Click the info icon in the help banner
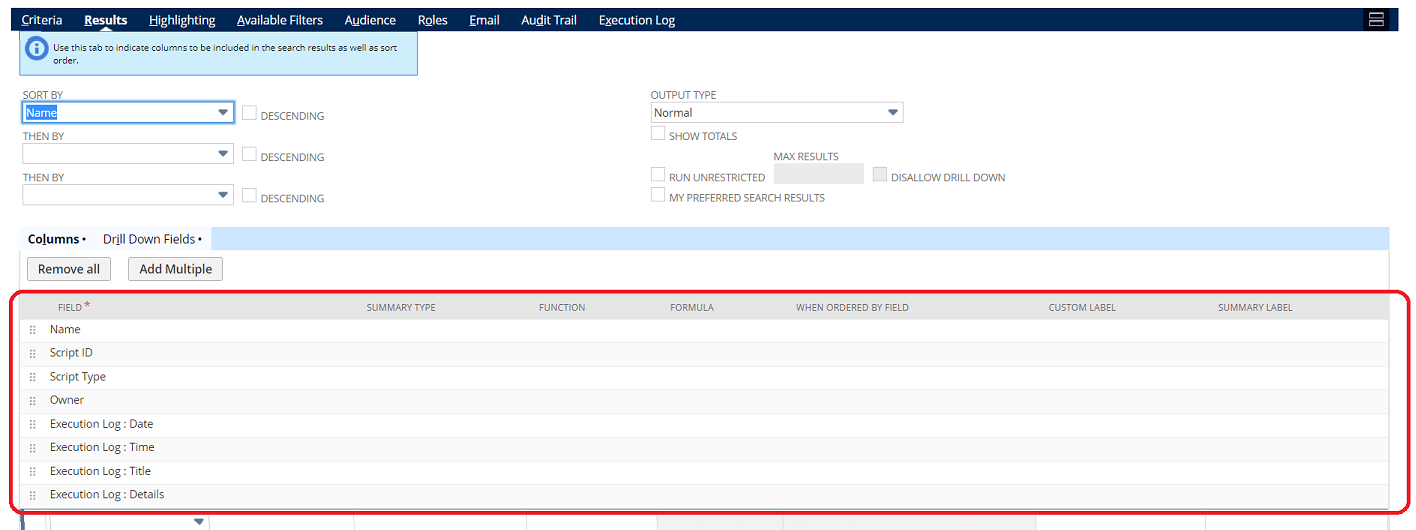Image resolution: width=1416 pixels, height=530 pixels. point(36,48)
